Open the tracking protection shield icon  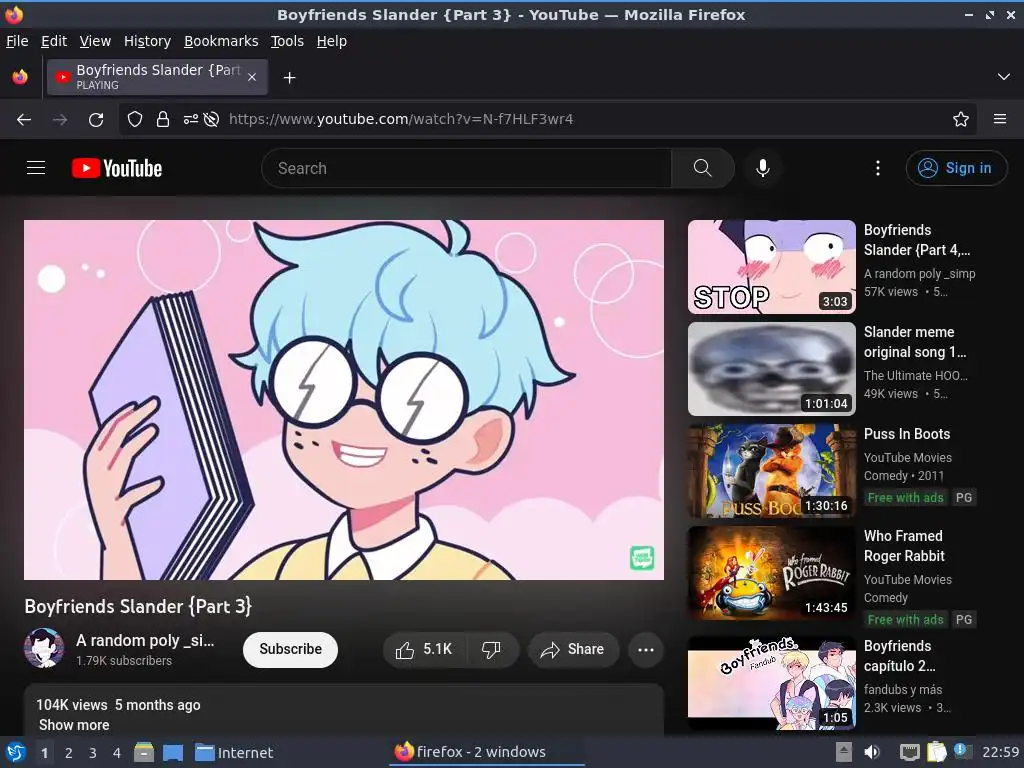(x=135, y=119)
